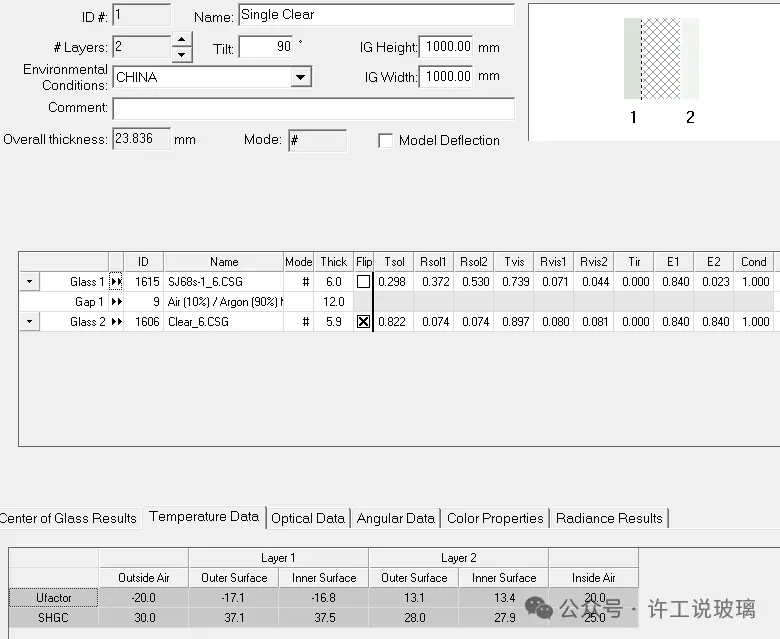Open the Angular Data tab
780x639 pixels.
pyautogui.click(x=396, y=518)
